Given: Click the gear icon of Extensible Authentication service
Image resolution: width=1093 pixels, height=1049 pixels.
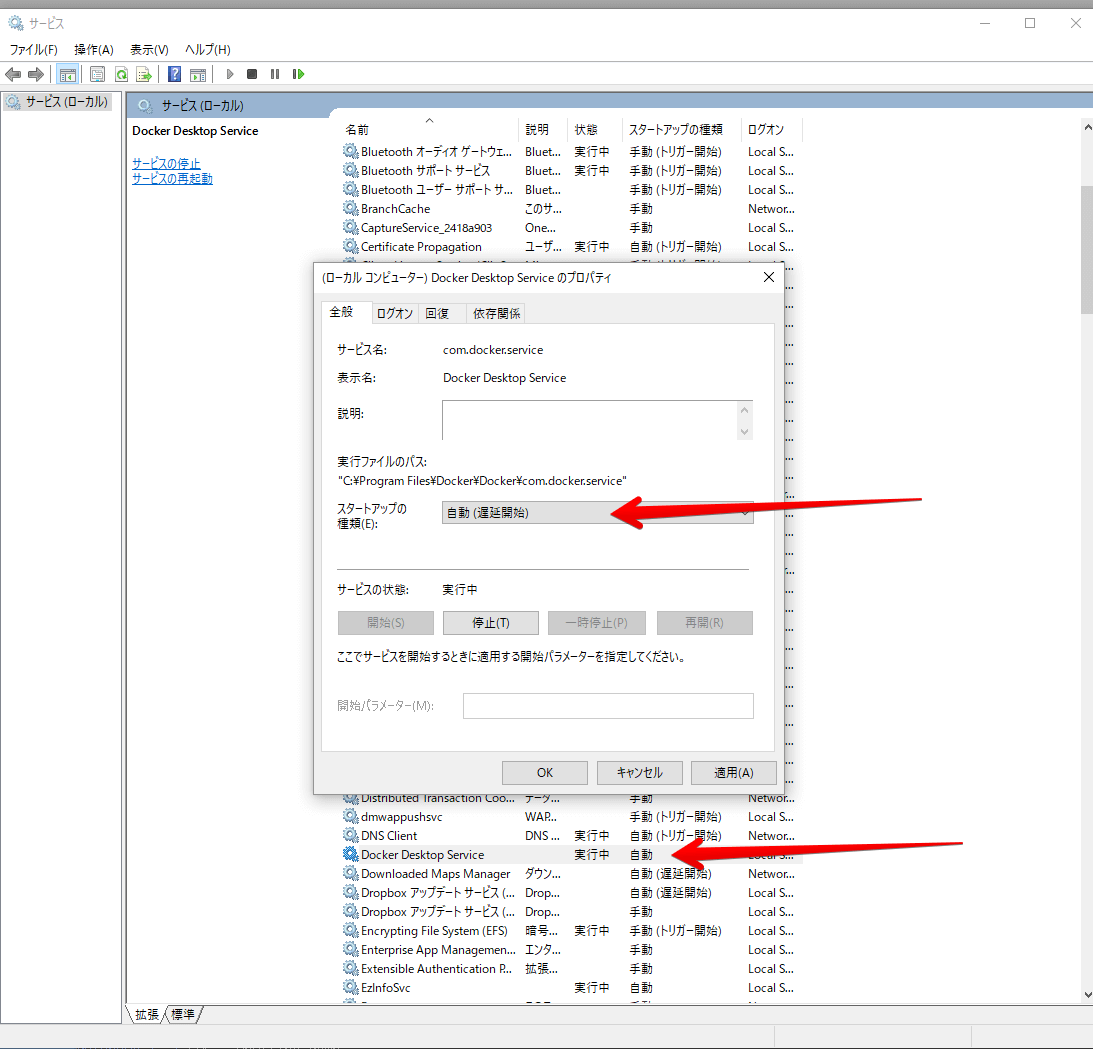Looking at the screenshot, I should coord(351,968).
